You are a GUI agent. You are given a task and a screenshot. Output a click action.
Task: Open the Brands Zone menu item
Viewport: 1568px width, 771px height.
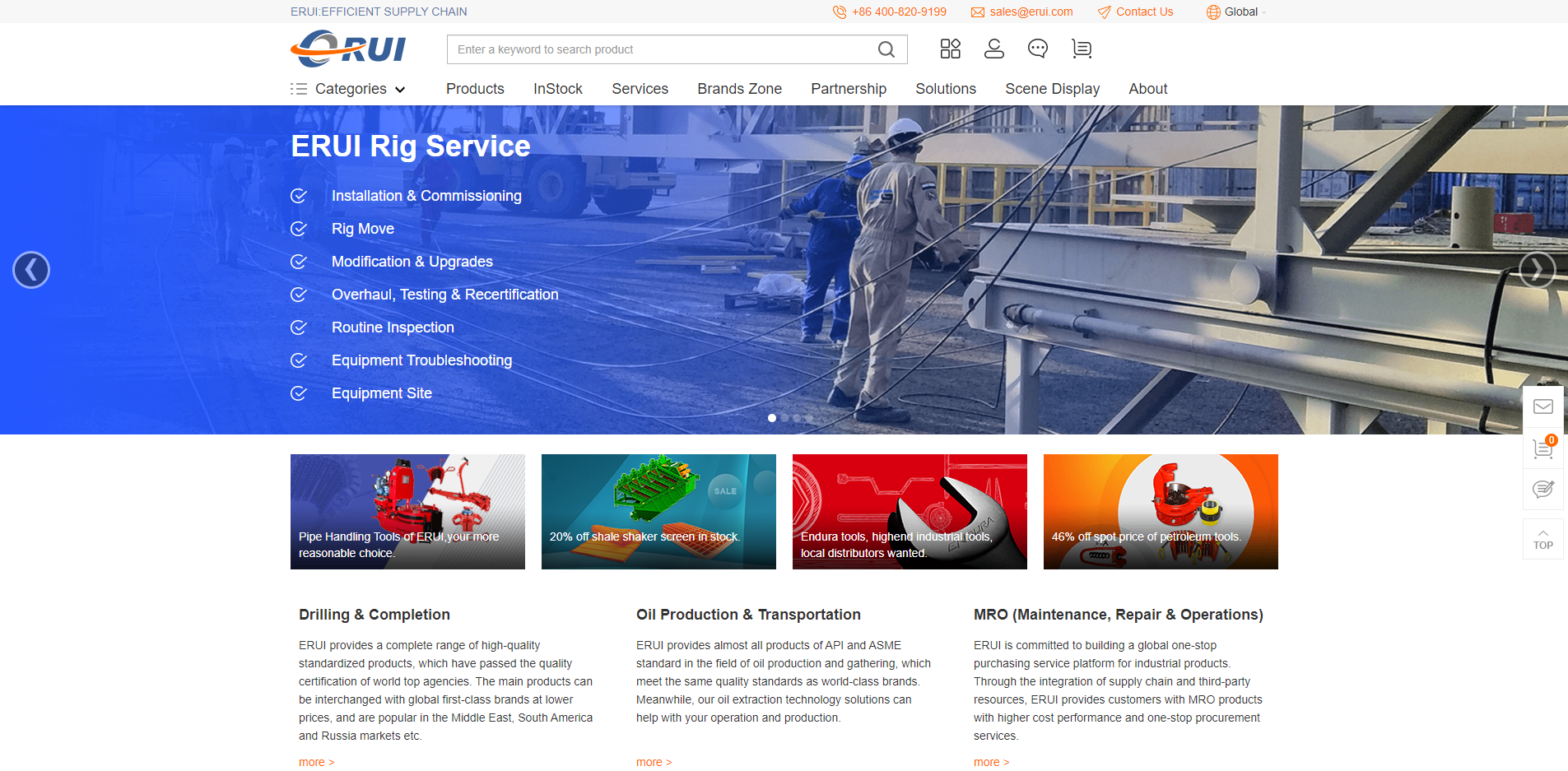(x=740, y=89)
